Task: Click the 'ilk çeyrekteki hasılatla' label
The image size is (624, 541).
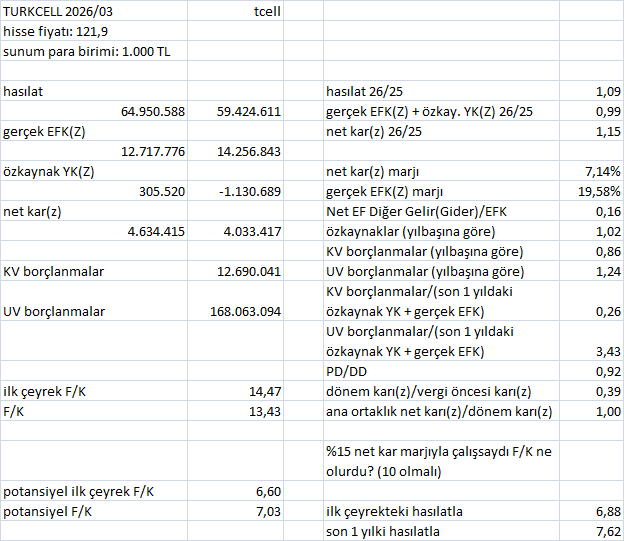Action: (441, 511)
